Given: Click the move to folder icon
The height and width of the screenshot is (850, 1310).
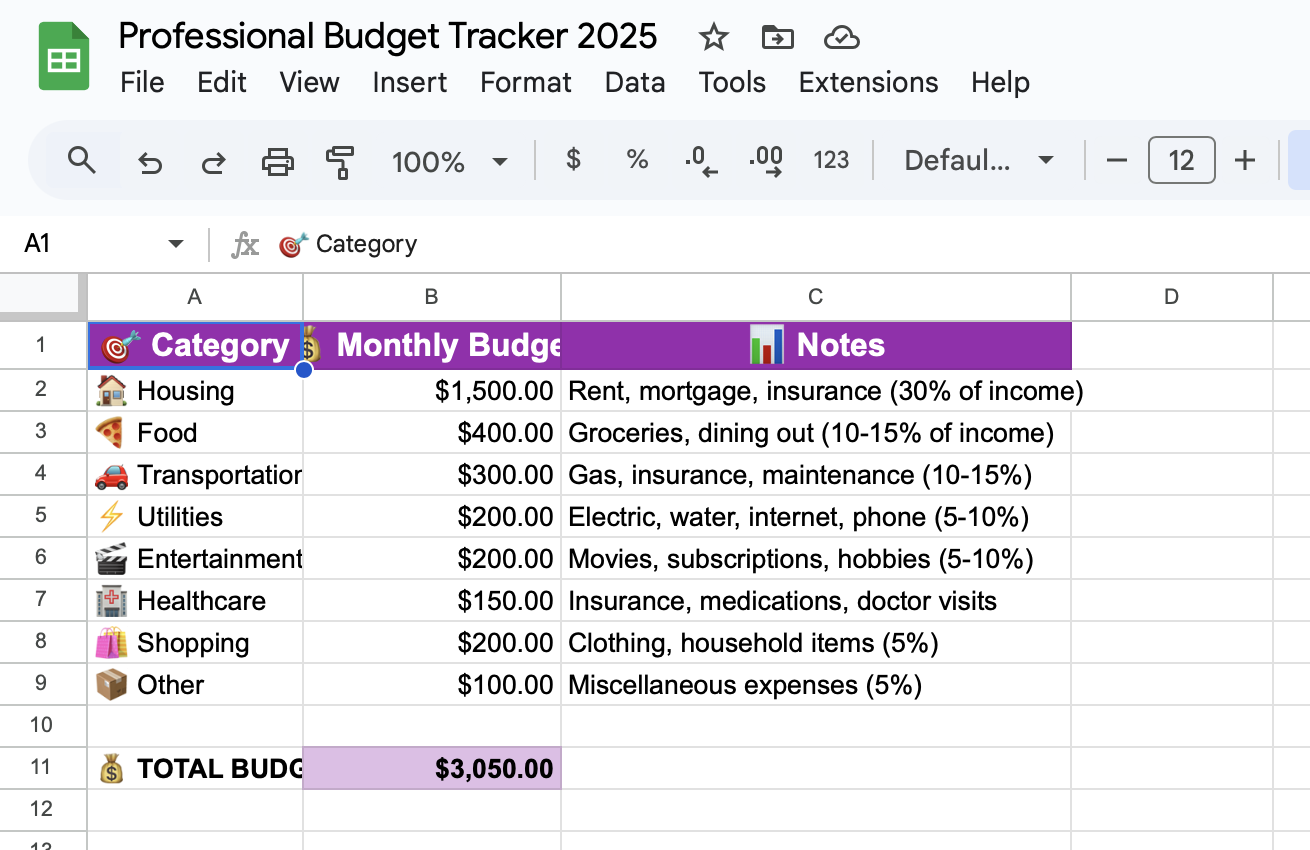Looking at the screenshot, I should (777, 38).
